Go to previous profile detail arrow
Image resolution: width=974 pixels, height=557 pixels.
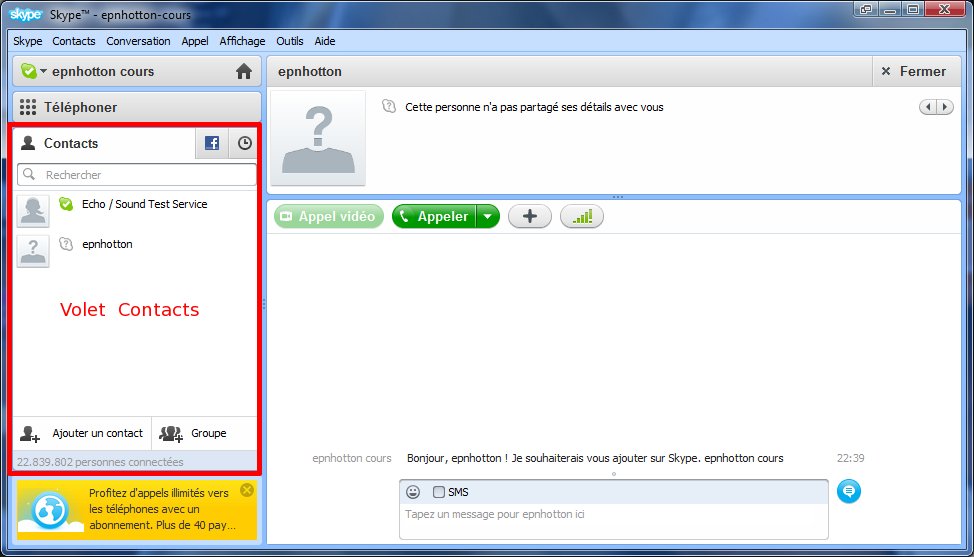pos(928,107)
